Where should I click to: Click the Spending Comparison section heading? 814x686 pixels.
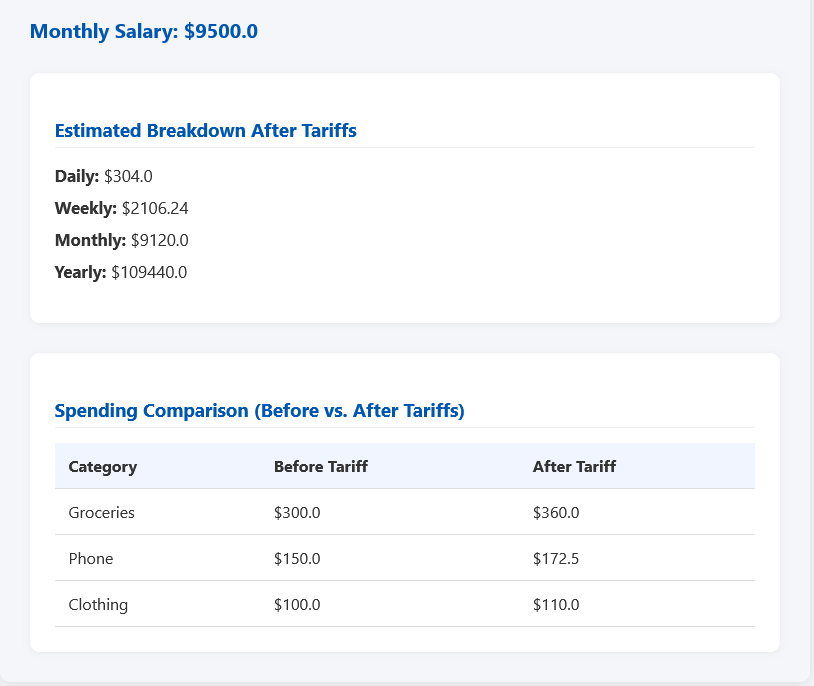click(259, 411)
